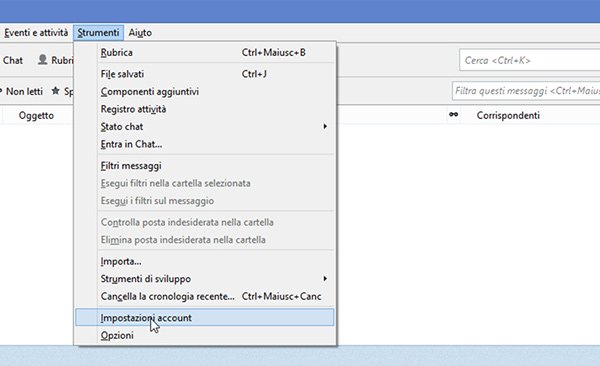Click the Chat toolbar button
The height and width of the screenshot is (366, 600).
click(13, 60)
